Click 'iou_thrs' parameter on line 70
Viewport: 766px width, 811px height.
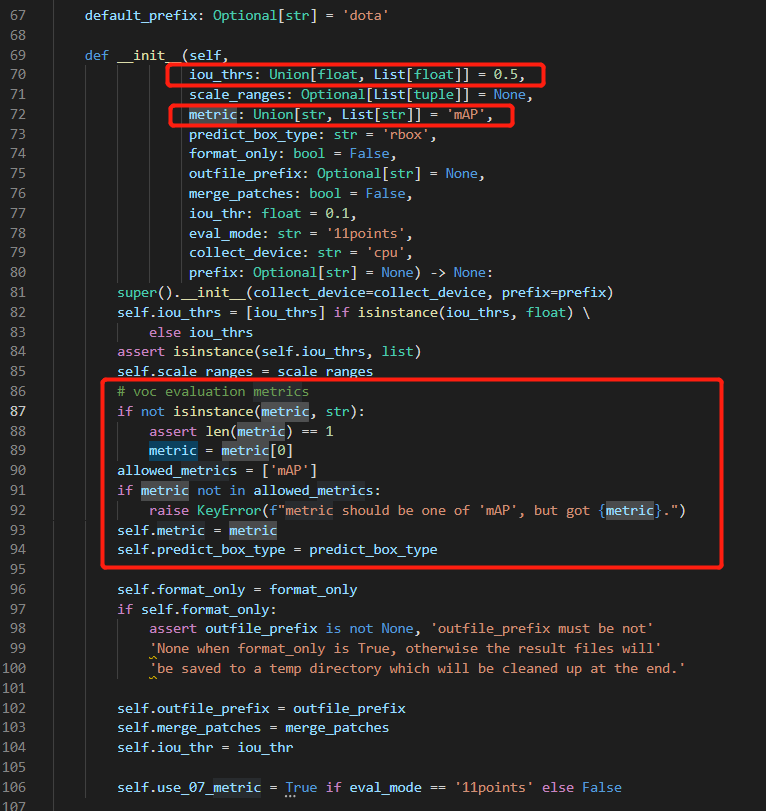tap(220, 74)
